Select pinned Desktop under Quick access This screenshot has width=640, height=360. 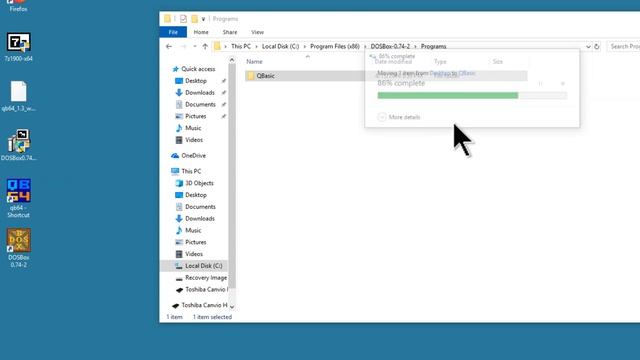[x=196, y=81]
